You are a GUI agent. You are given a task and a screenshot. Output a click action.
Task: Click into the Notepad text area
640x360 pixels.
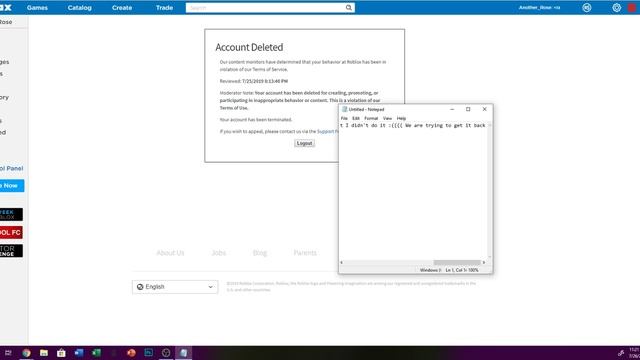[413, 192]
